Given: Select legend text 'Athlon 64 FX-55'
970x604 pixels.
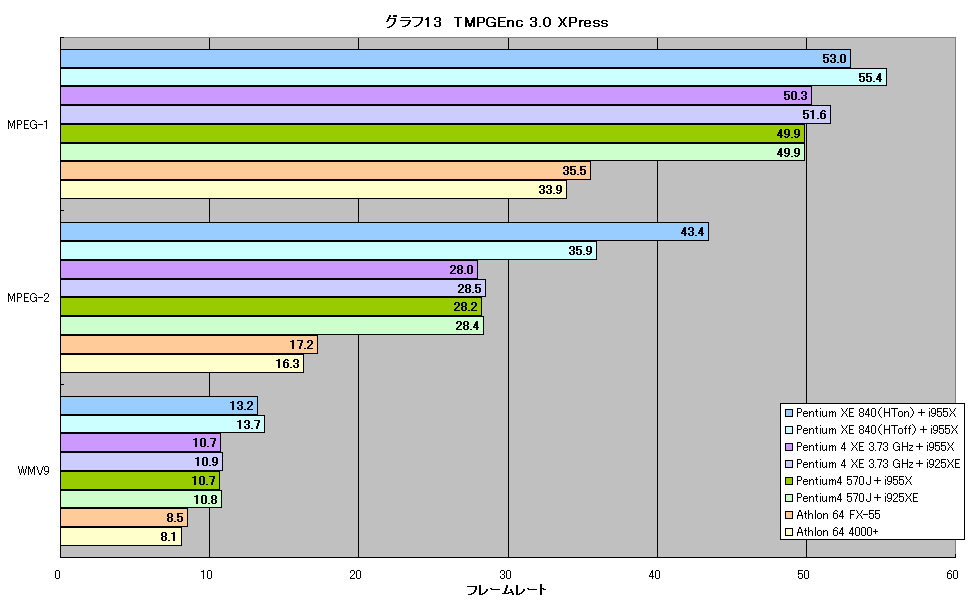Looking at the screenshot, I should pyautogui.click(x=838, y=515).
